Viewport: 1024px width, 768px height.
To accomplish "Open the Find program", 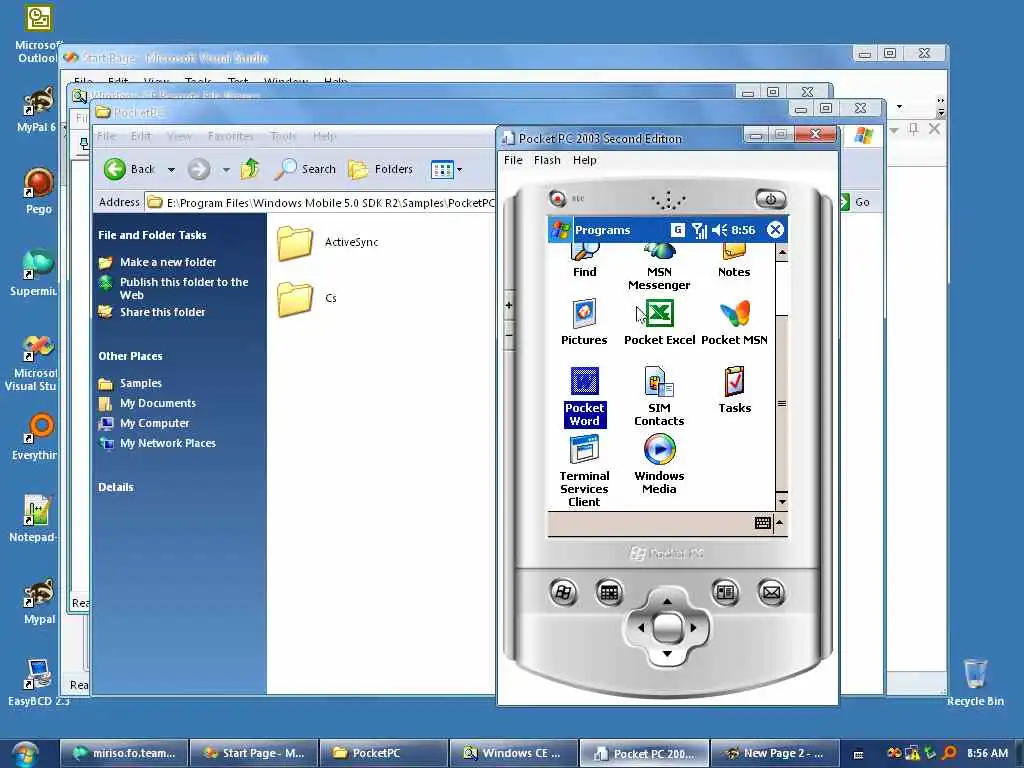I will 584,261.
